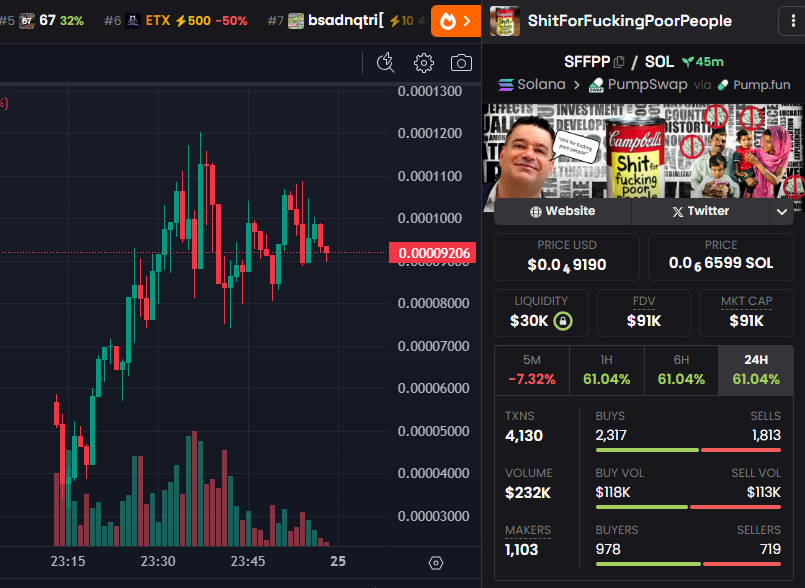The height and width of the screenshot is (588, 805).
Task: Select the 6H timeframe tab
Action: [681, 370]
